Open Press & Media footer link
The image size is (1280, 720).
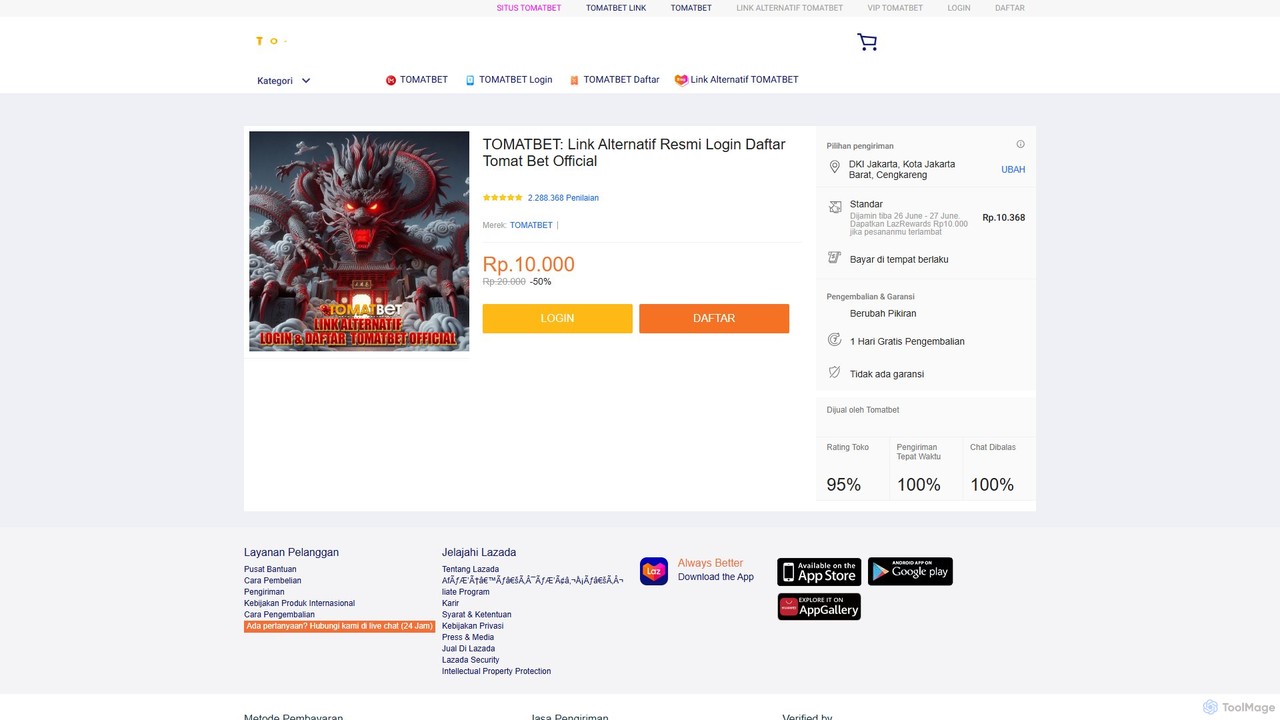click(468, 637)
